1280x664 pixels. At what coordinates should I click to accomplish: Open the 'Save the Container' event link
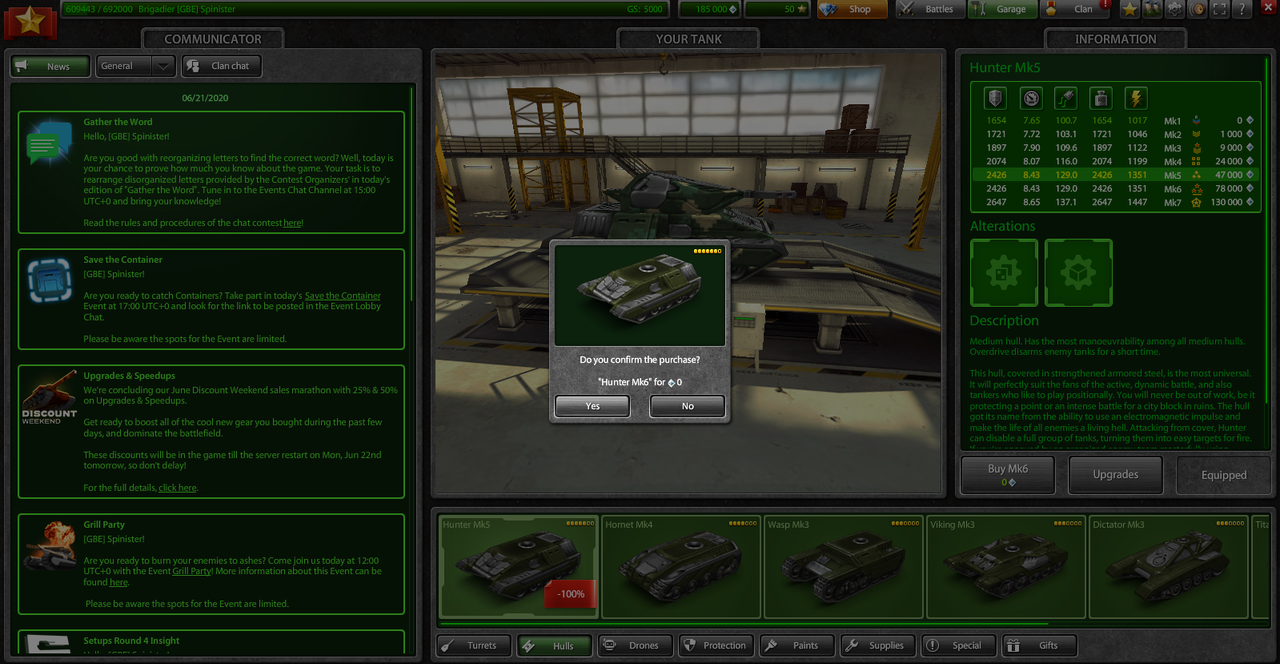point(343,296)
